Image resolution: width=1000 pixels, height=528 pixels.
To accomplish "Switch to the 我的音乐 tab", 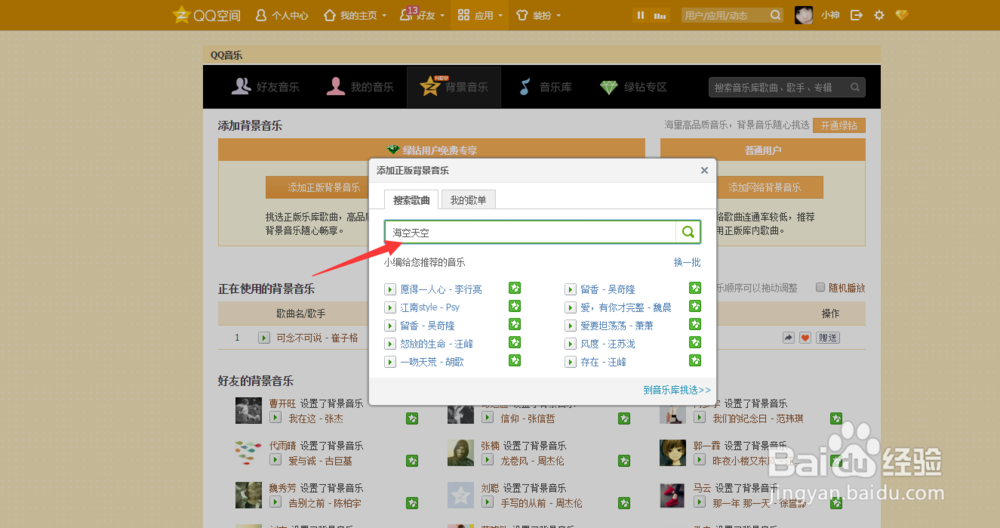I will pos(360,87).
